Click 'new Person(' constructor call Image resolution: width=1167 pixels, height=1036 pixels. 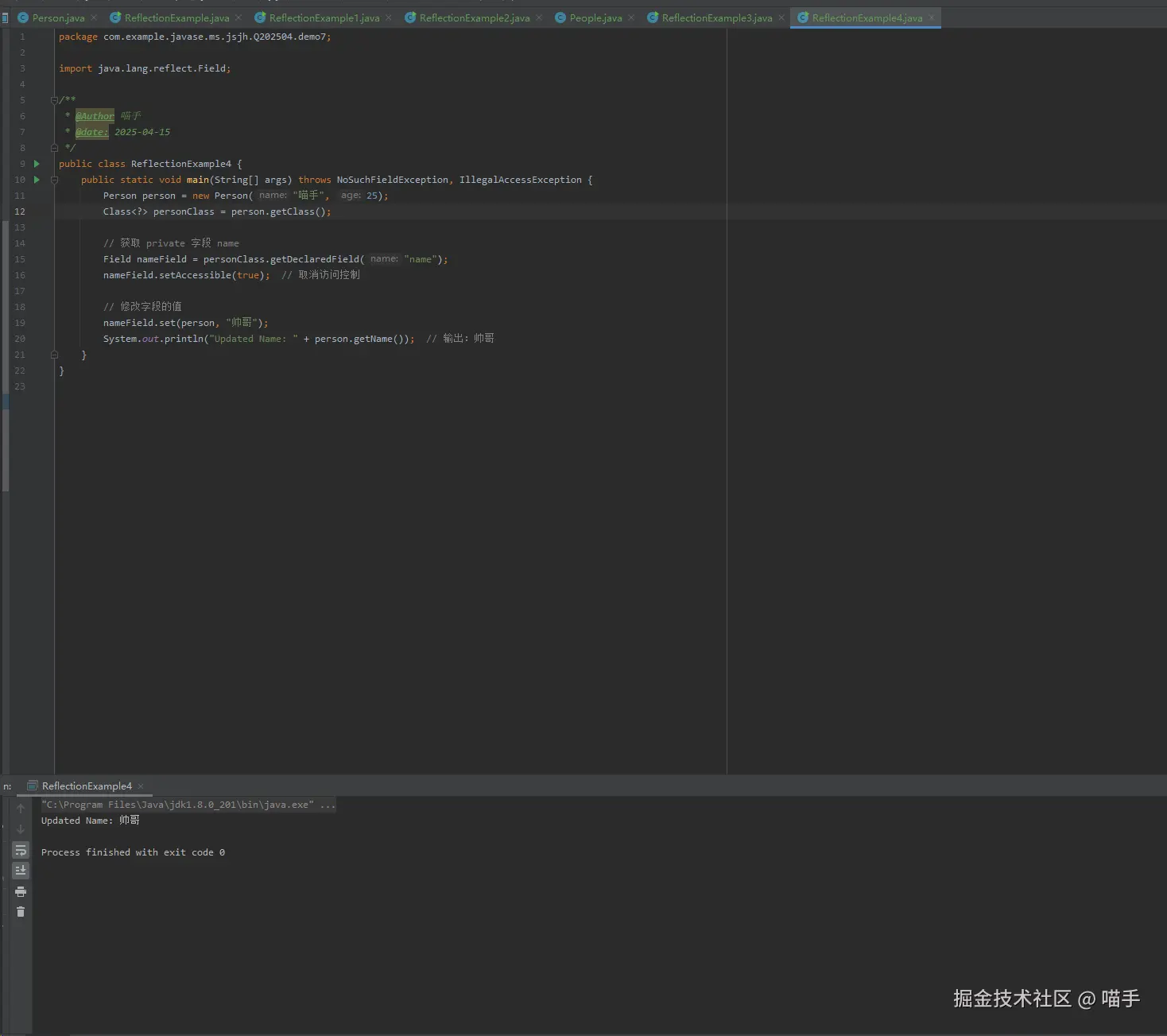pyautogui.click(x=223, y=196)
